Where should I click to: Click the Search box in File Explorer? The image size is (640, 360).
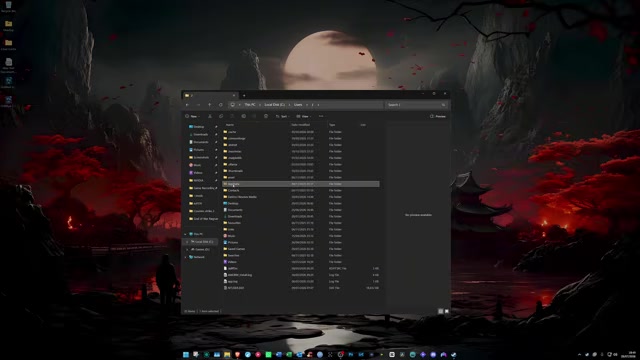click(x=416, y=105)
